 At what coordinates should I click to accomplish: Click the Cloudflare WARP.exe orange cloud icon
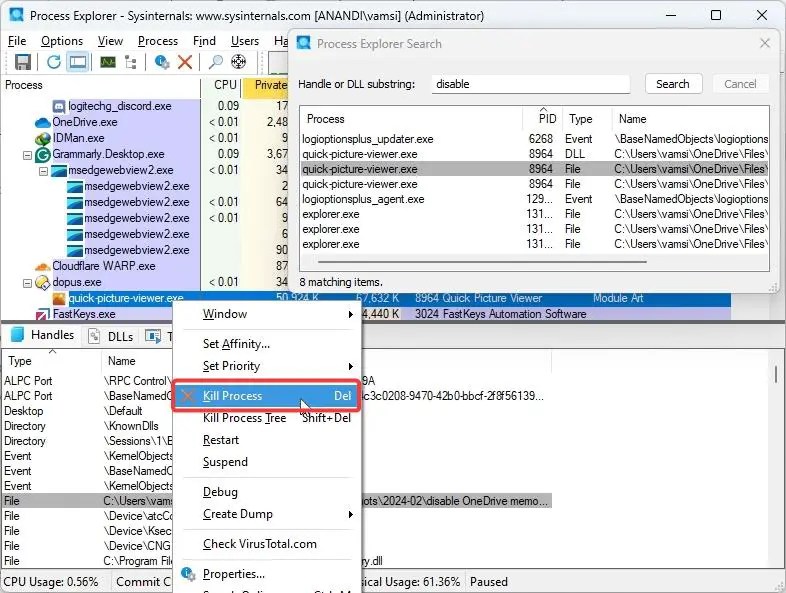(x=43, y=266)
